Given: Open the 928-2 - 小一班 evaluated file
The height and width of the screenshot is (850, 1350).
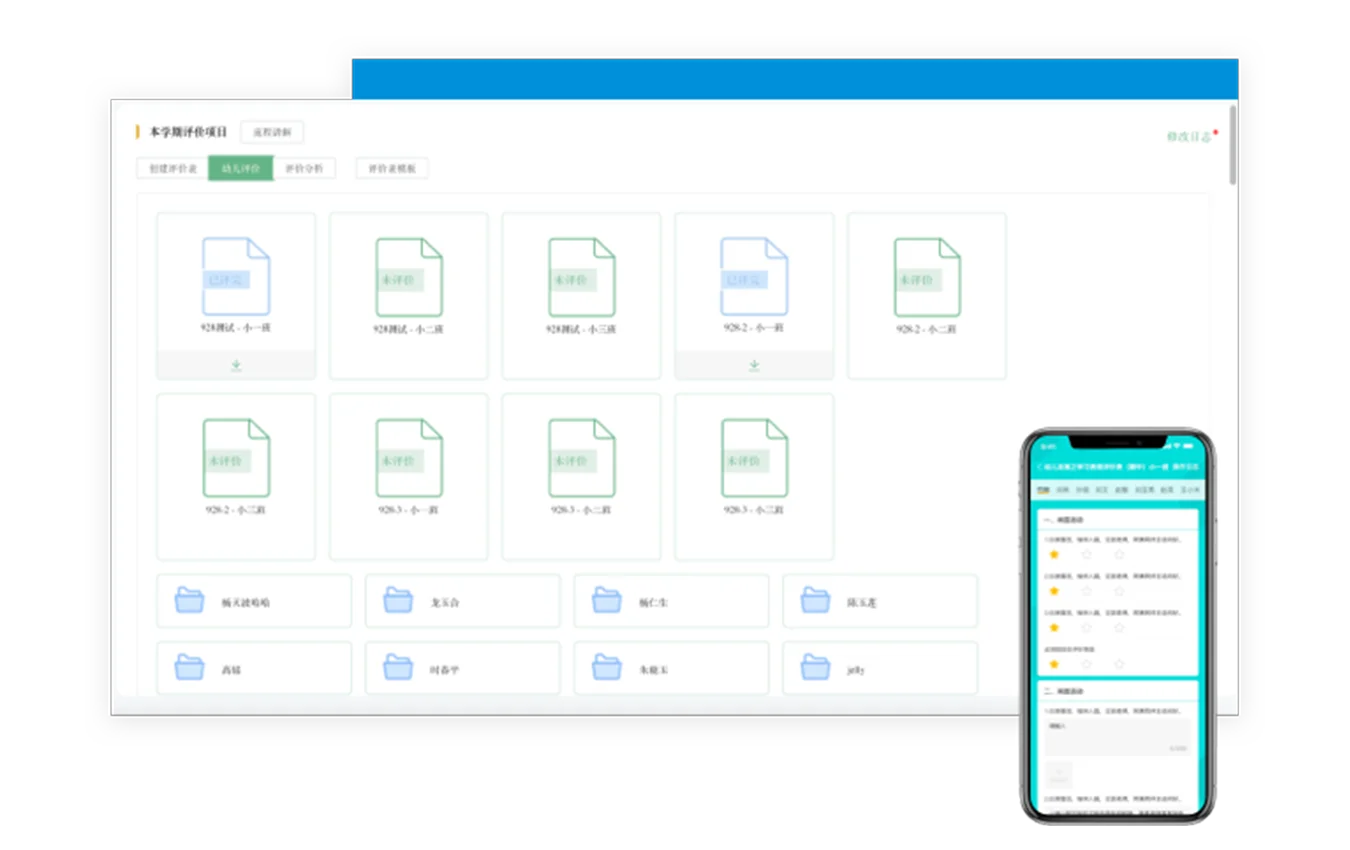Looking at the screenshot, I should (x=754, y=277).
